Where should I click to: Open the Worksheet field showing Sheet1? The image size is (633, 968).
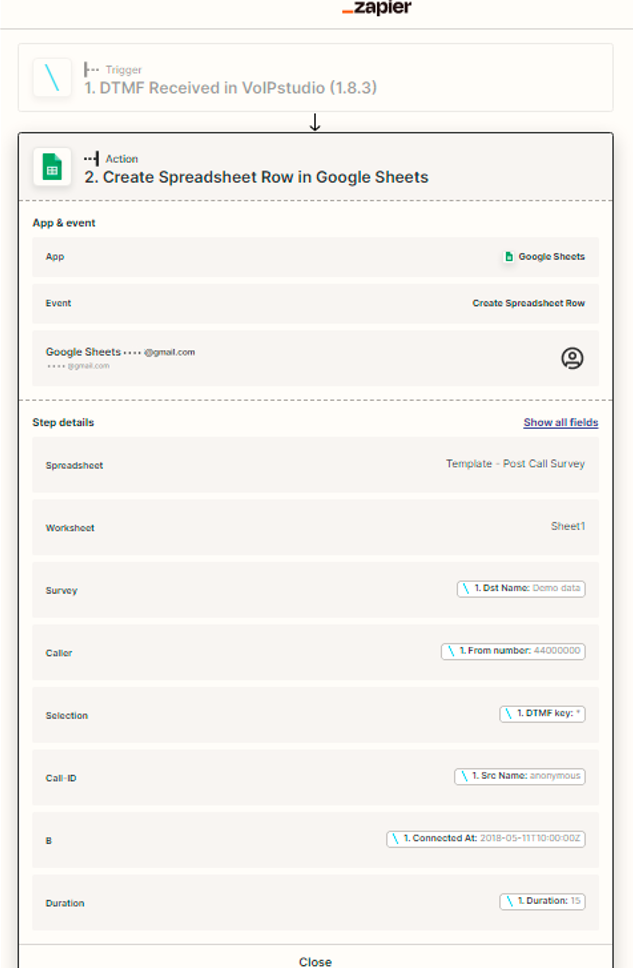pos(315,527)
